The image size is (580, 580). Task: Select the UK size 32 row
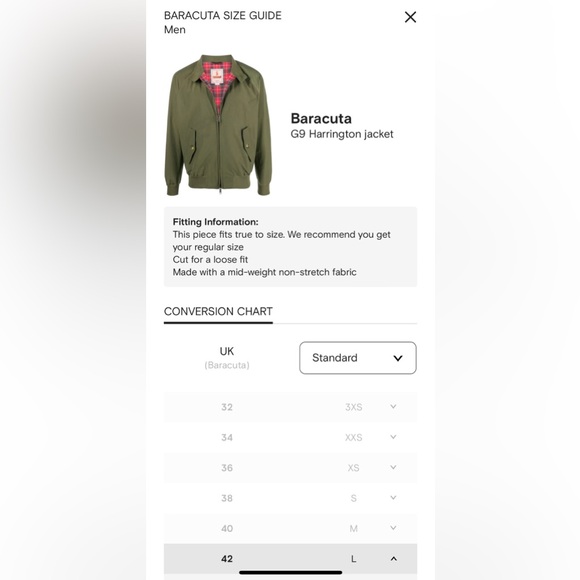coord(290,407)
